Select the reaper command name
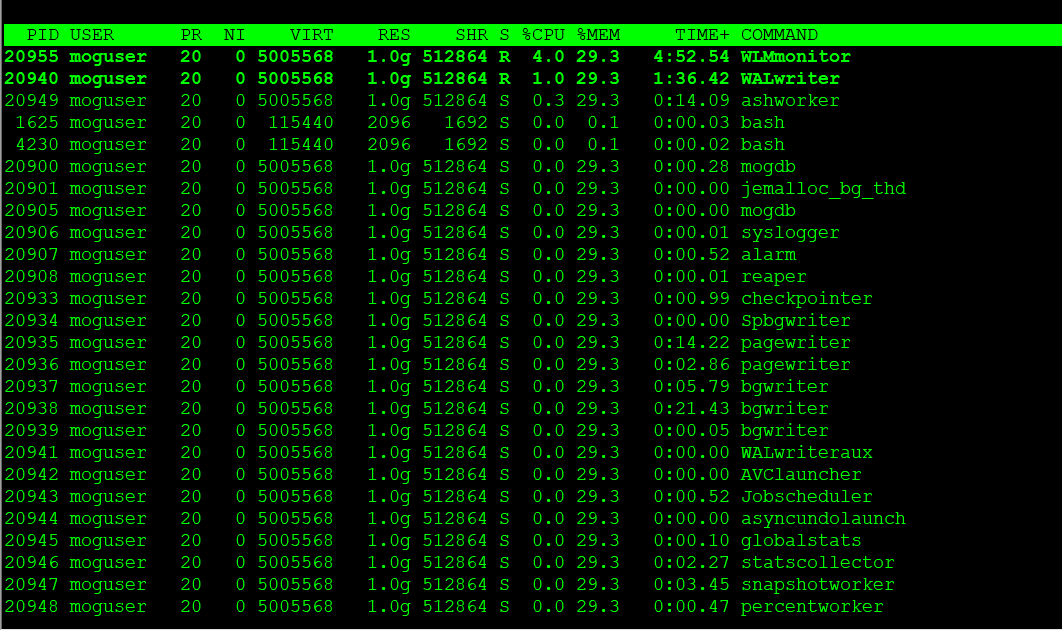 pyautogui.click(x=774, y=277)
